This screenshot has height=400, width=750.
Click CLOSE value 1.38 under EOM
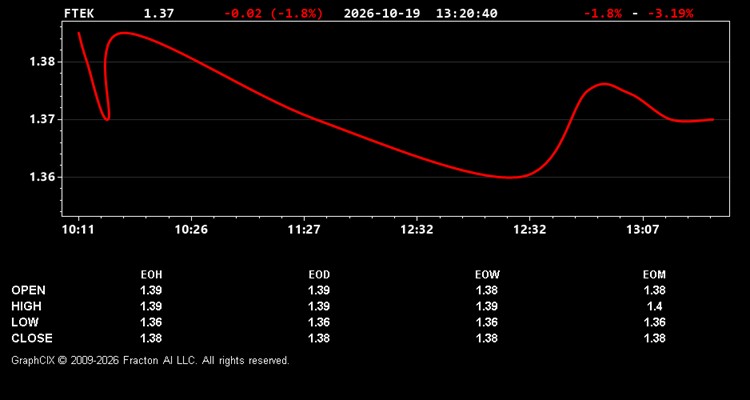coord(654,338)
